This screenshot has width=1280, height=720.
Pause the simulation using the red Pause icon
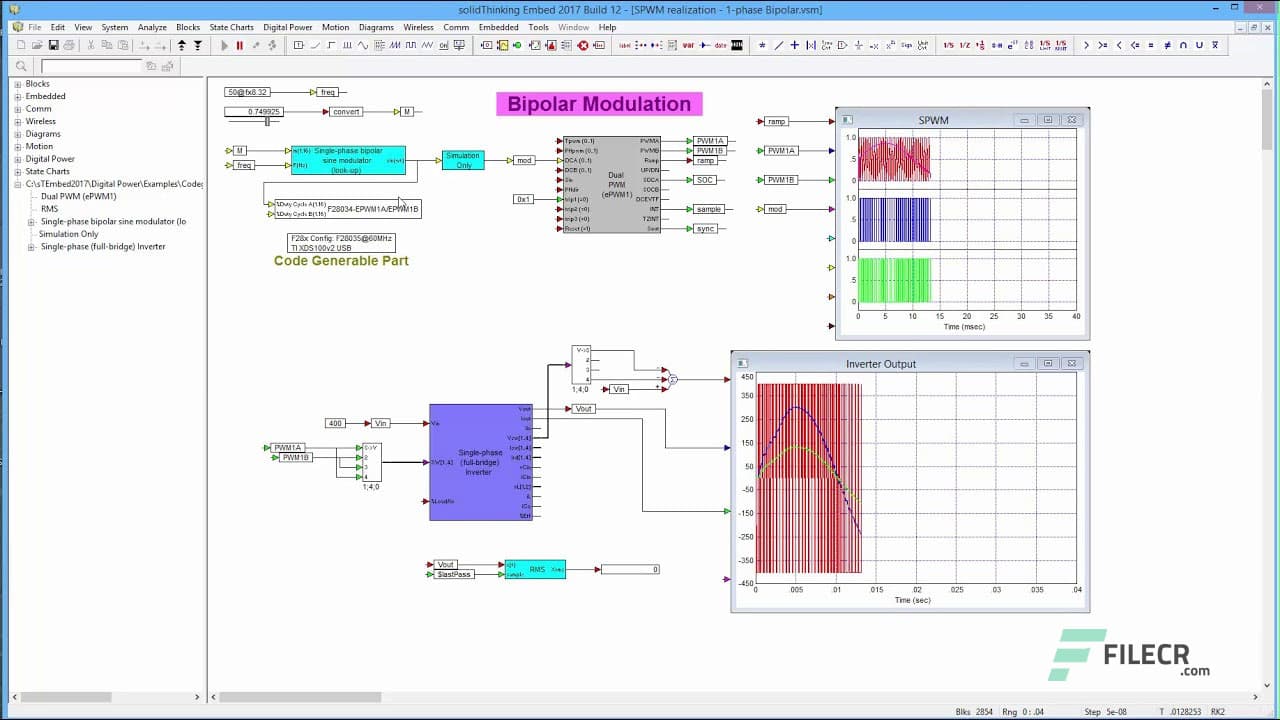coord(240,45)
